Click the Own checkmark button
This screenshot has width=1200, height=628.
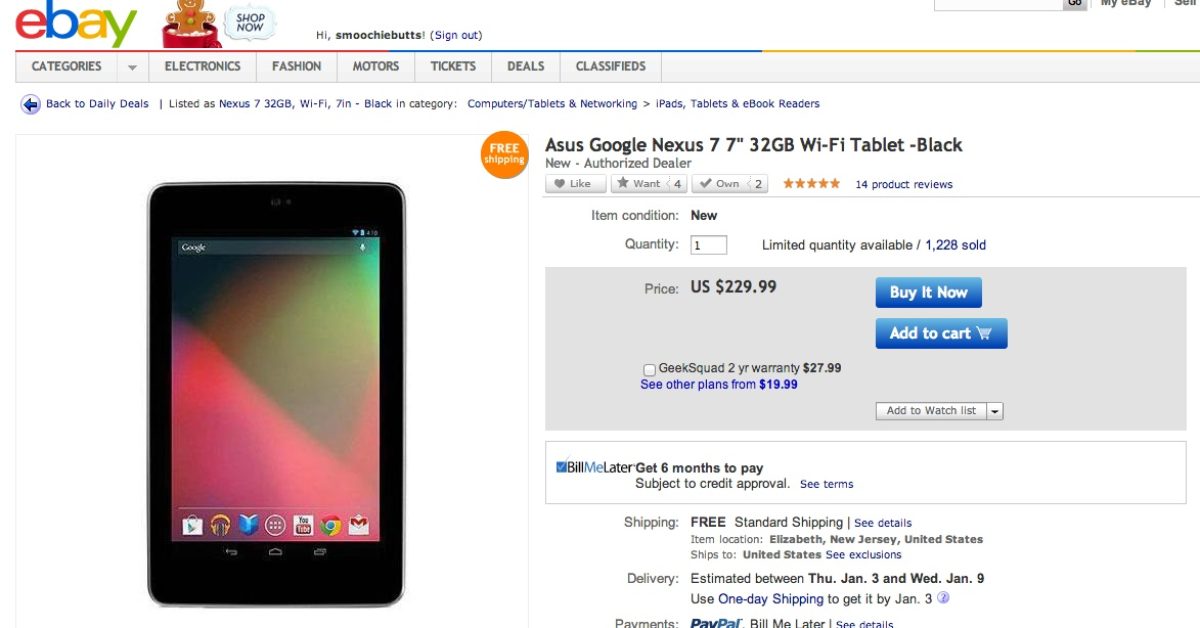coord(720,184)
